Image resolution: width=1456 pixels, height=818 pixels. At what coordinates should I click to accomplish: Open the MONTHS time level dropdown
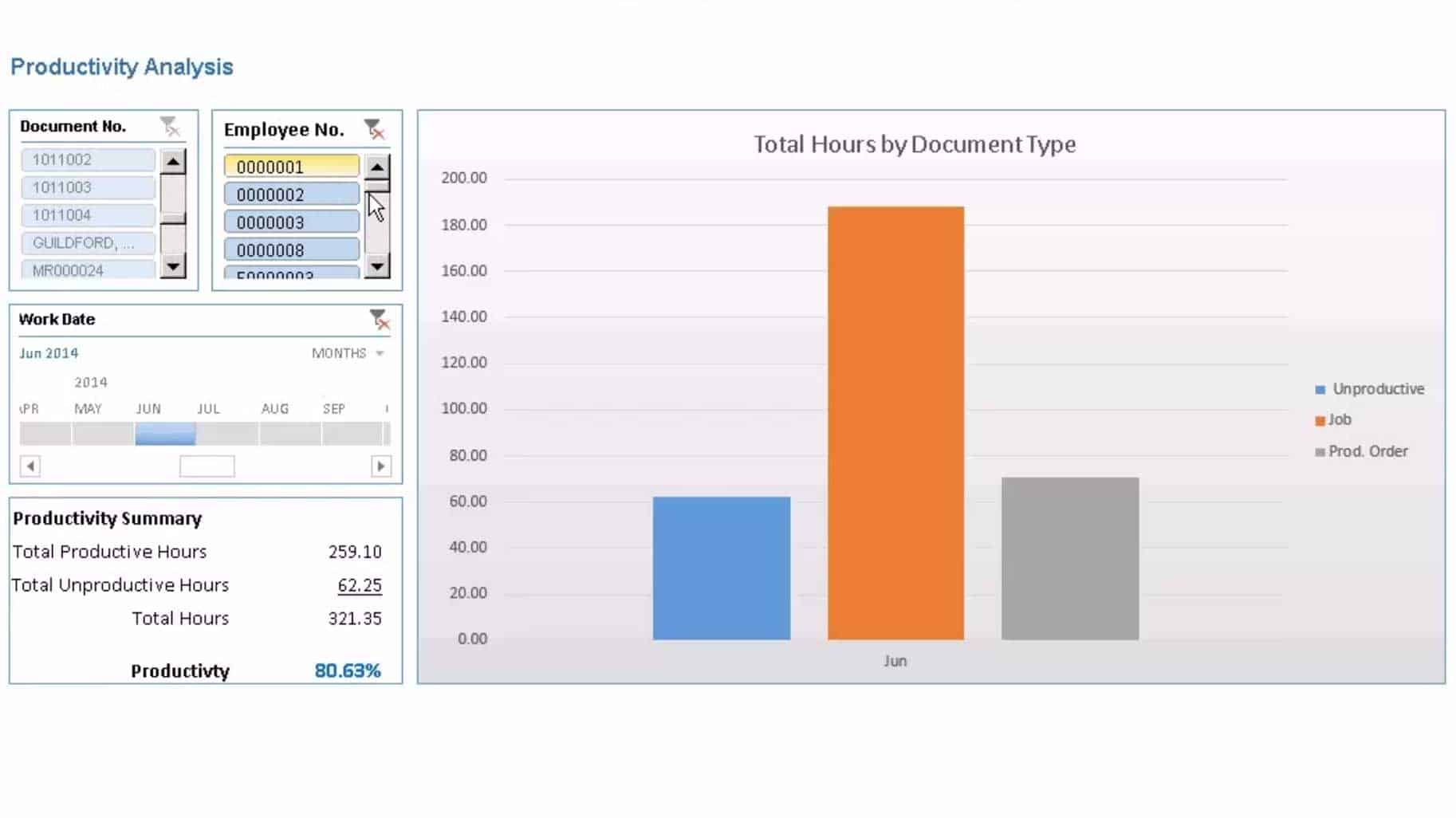(x=348, y=353)
